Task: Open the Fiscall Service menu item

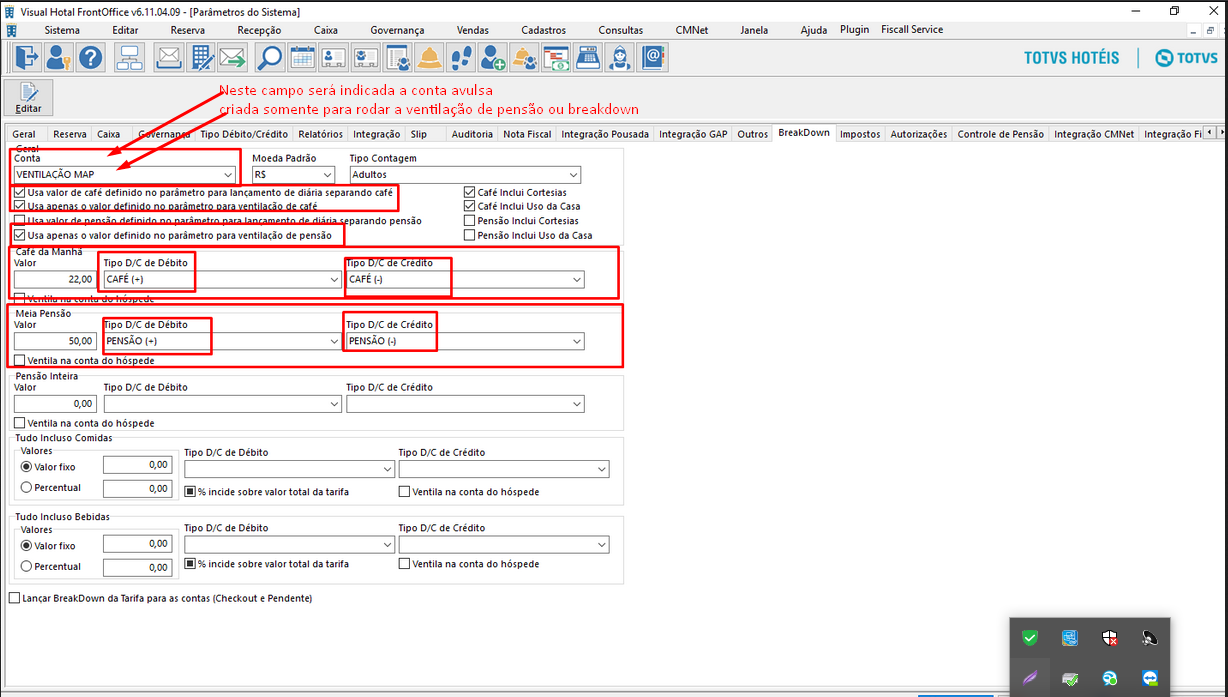Action: point(912,29)
